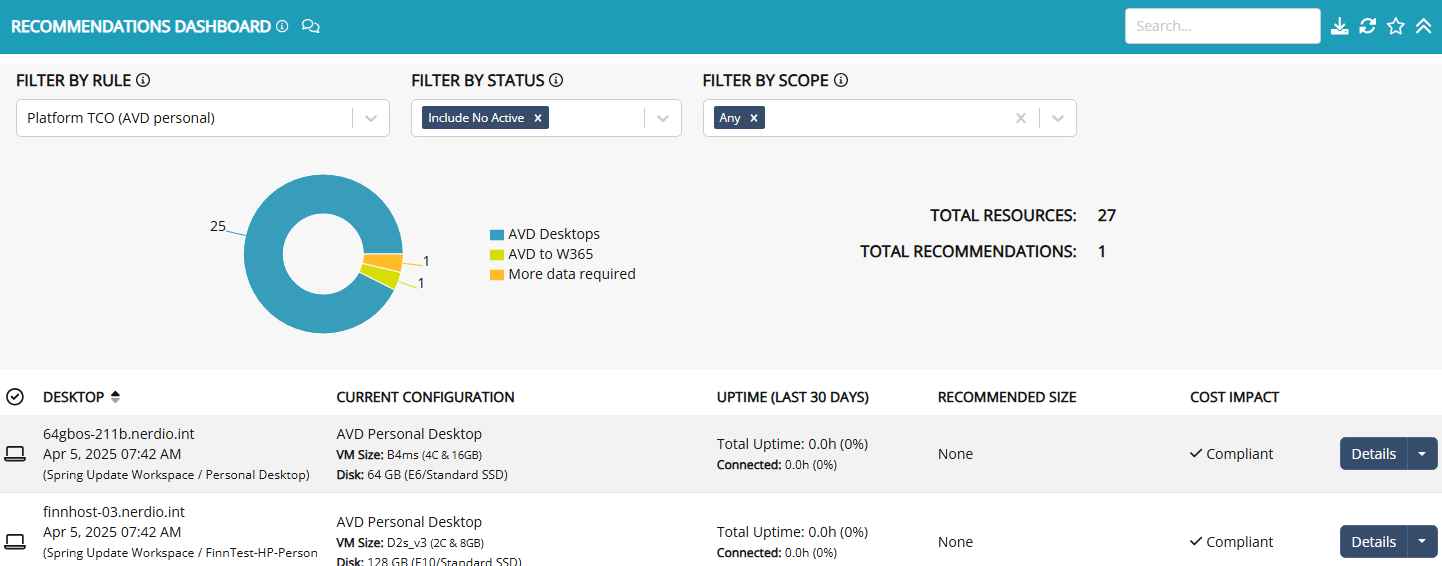Click the AVD to W365 legend color swatch
Viewport: 1442px width, 566px height.
point(496,255)
